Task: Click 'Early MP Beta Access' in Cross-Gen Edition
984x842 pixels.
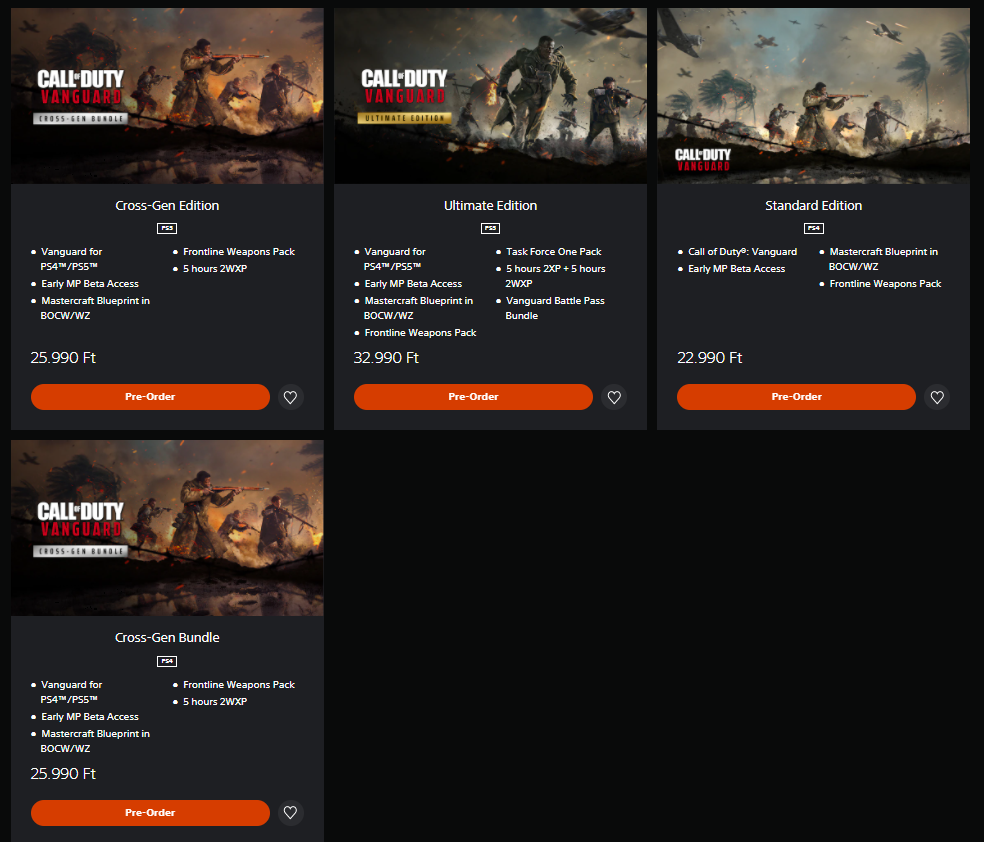Action: point(90,284)
